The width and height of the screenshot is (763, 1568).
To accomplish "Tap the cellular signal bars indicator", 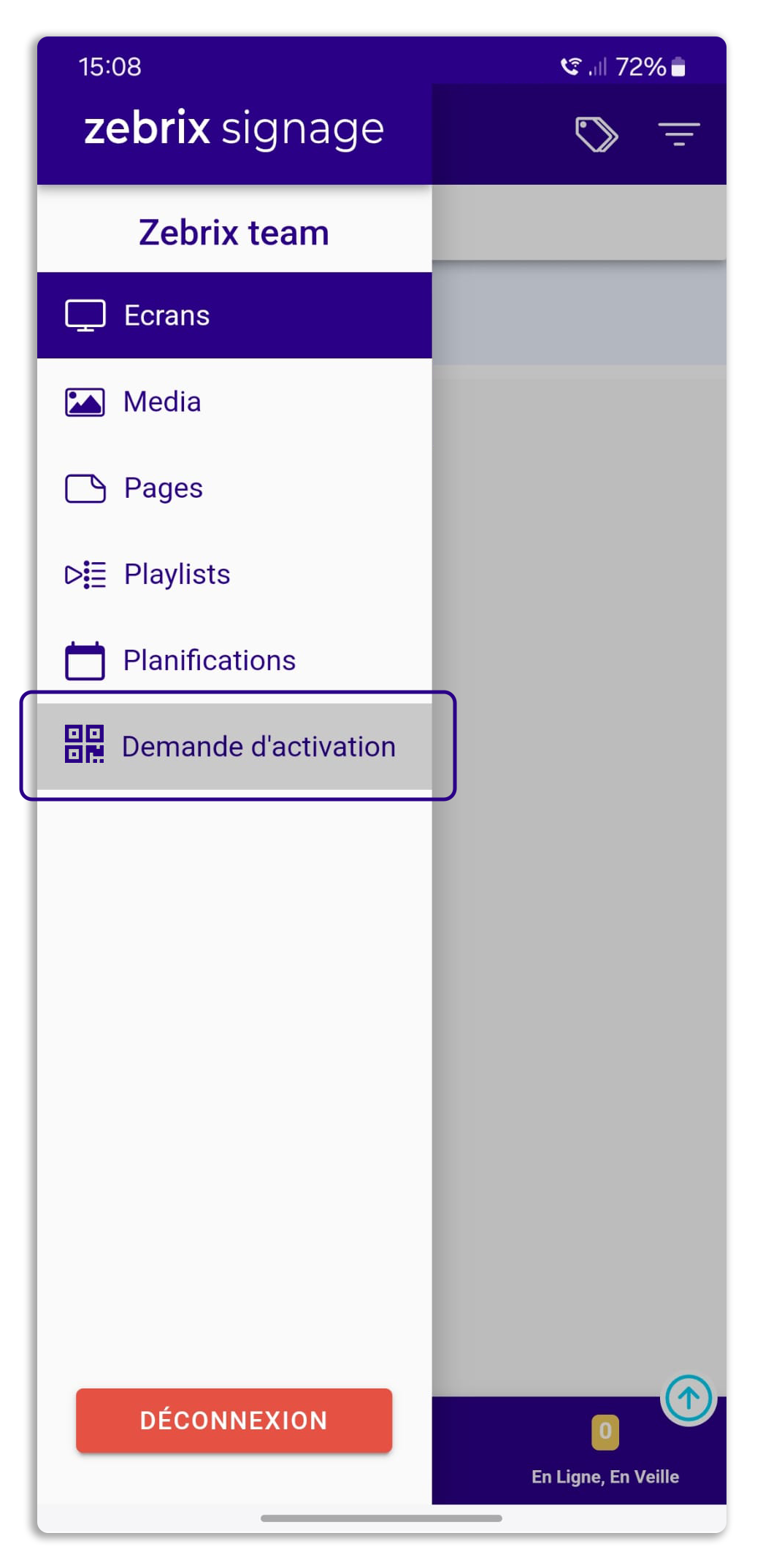I will click(597, 68).
